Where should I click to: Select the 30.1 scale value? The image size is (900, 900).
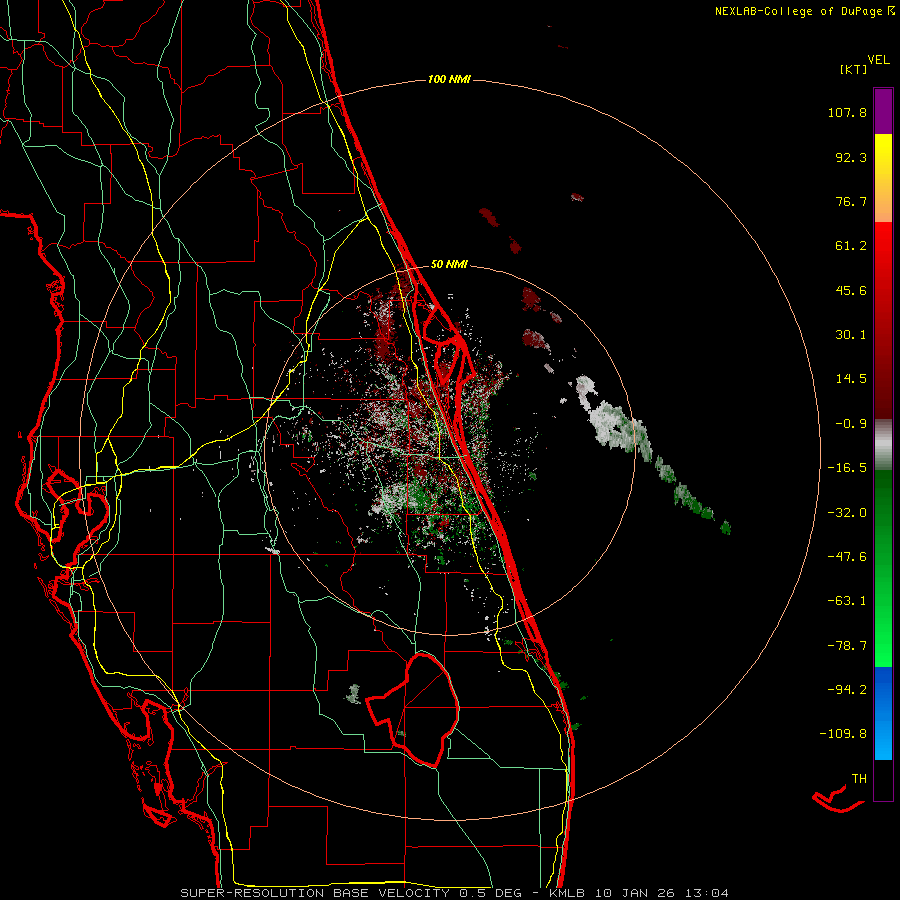coord(851,335)
